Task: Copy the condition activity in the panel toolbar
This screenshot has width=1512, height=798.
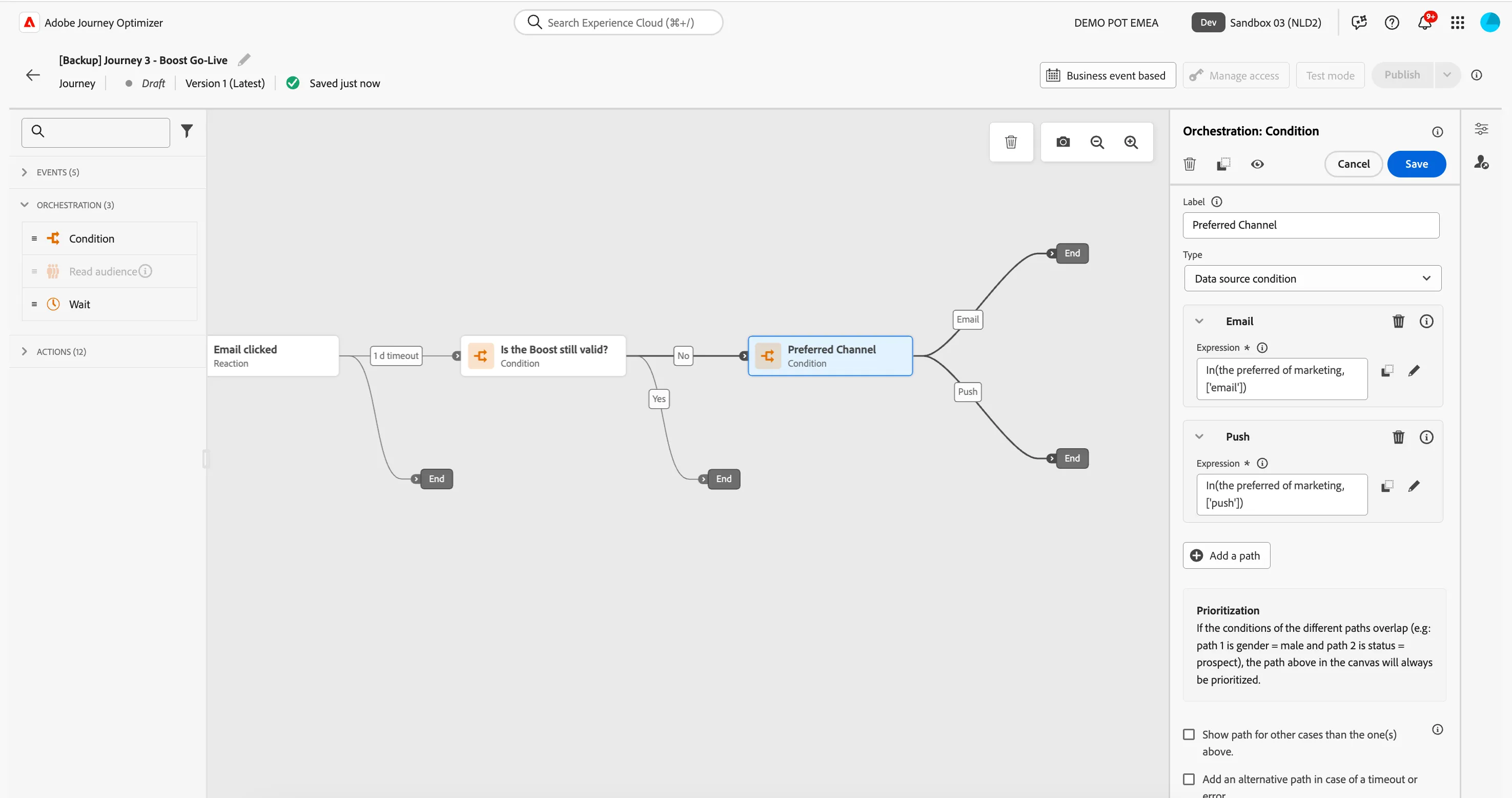Action: pyautogui.click(x=1223, y=164)
